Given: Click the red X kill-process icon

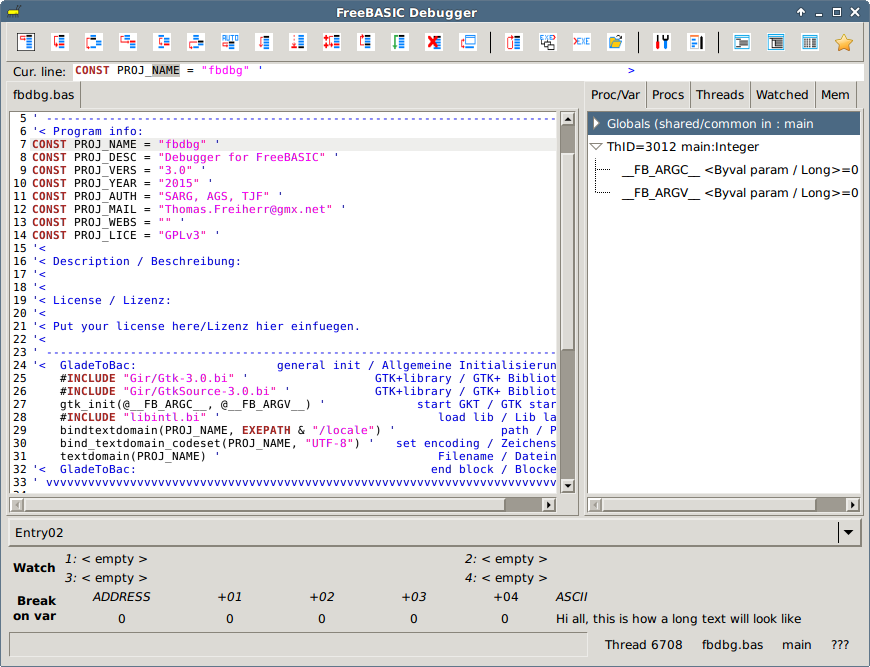Looking at the screenshot, I should [x=435, y=42].
